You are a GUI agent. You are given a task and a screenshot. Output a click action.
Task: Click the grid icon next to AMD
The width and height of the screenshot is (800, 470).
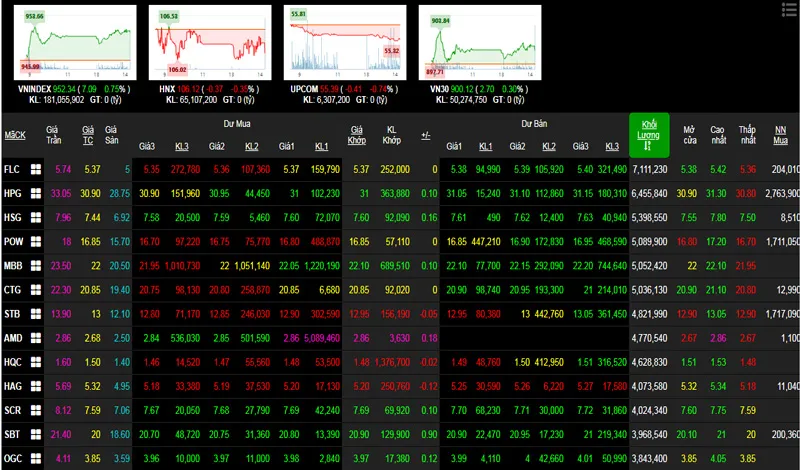(x=36, y=338)
